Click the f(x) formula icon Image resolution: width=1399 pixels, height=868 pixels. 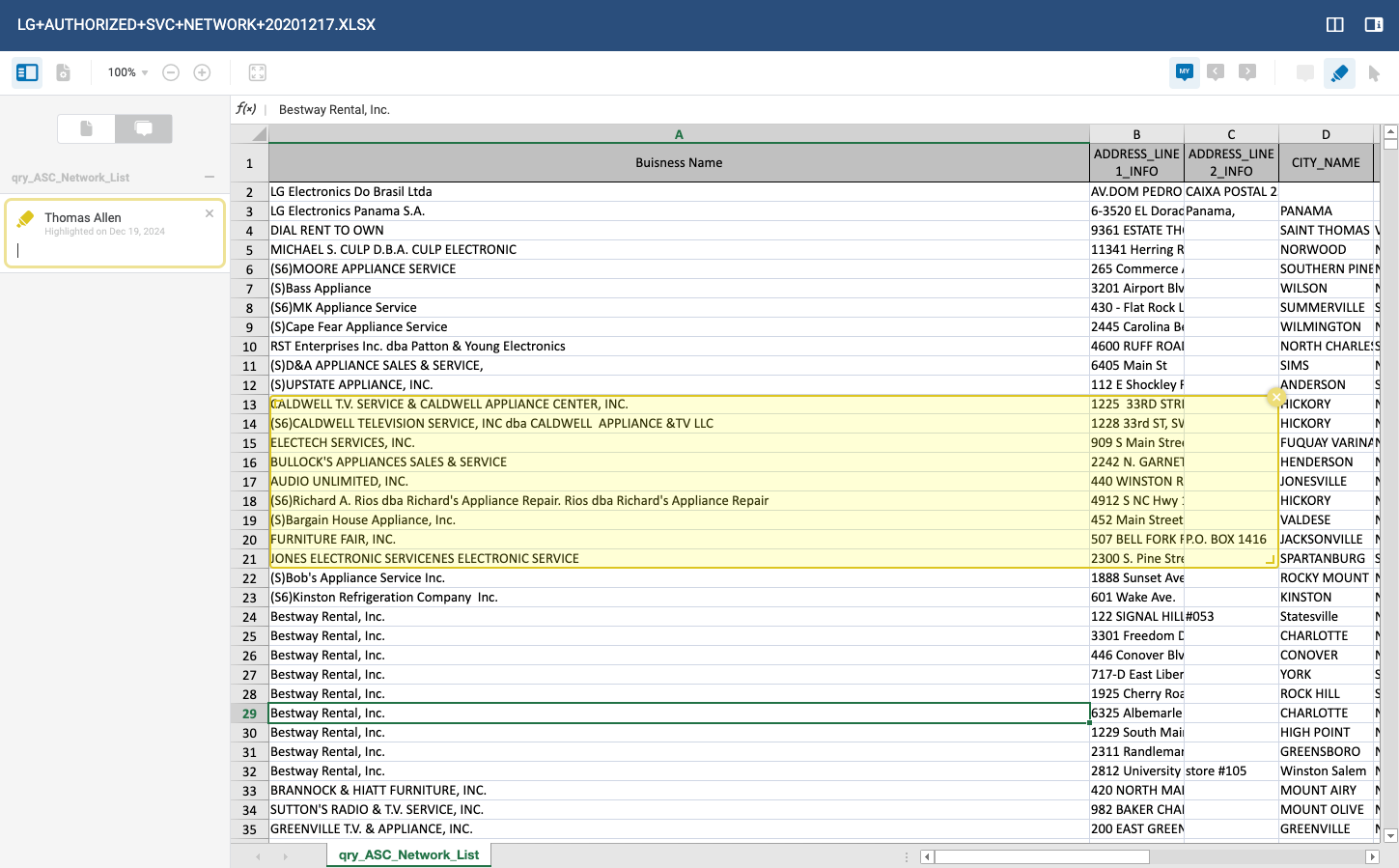pyautogui.click(x=246, y=109)
